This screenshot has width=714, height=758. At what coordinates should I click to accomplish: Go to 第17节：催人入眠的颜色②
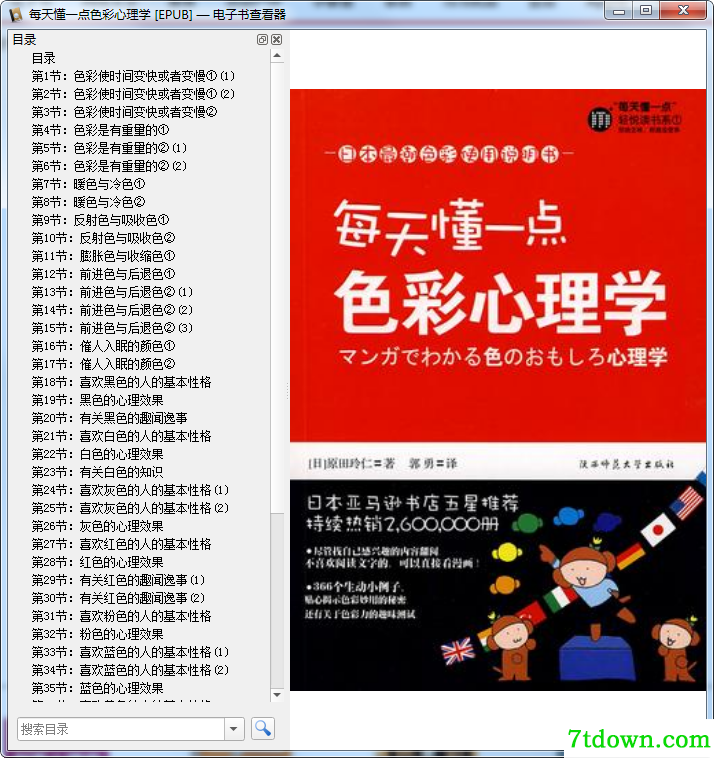point(103,364)
